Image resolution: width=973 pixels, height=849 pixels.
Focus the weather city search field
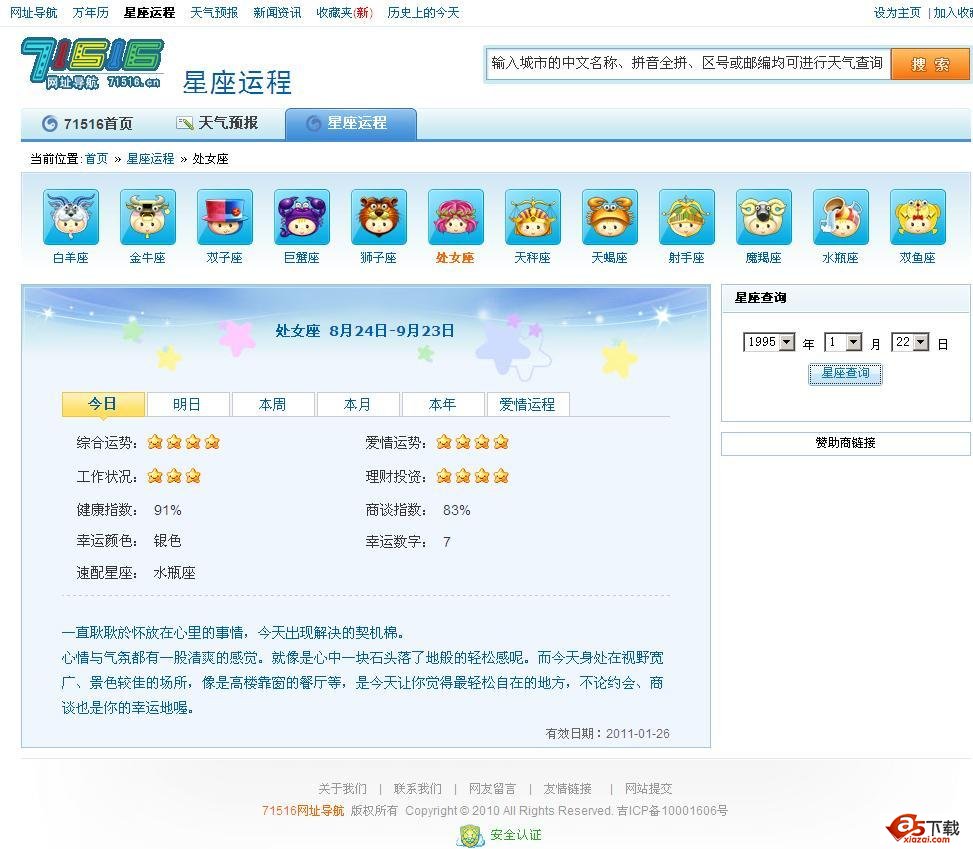tap(688, 63)
